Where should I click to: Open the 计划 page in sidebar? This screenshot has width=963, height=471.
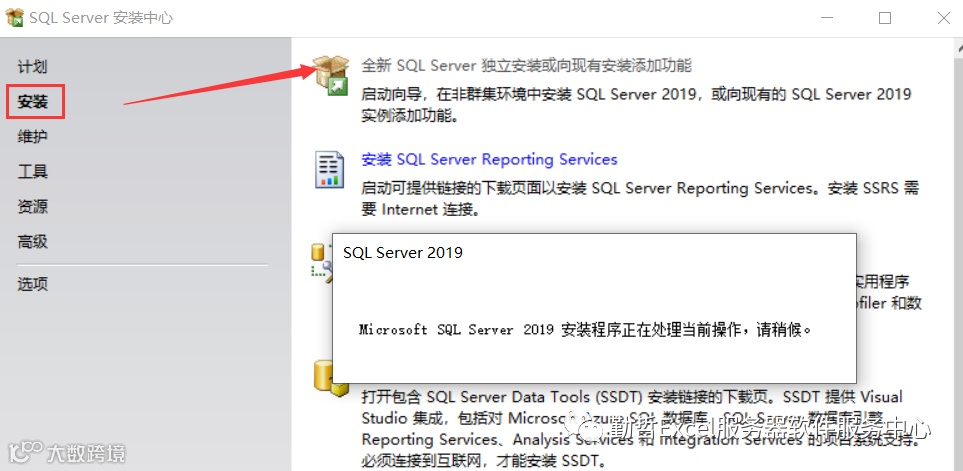tap(33, 66)
